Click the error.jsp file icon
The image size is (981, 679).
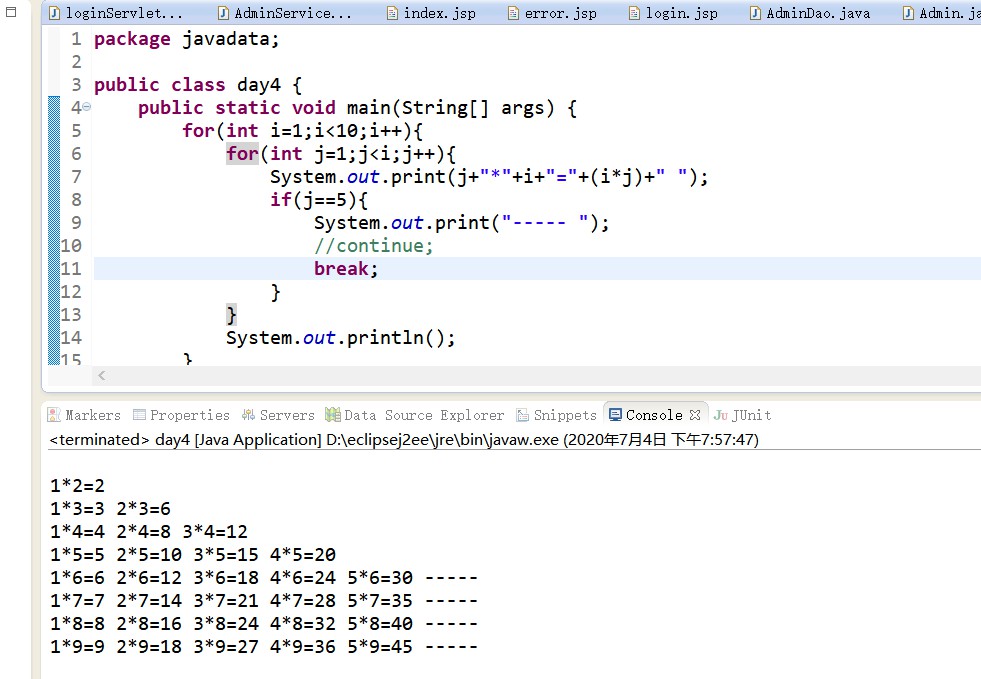click(513, 13)
